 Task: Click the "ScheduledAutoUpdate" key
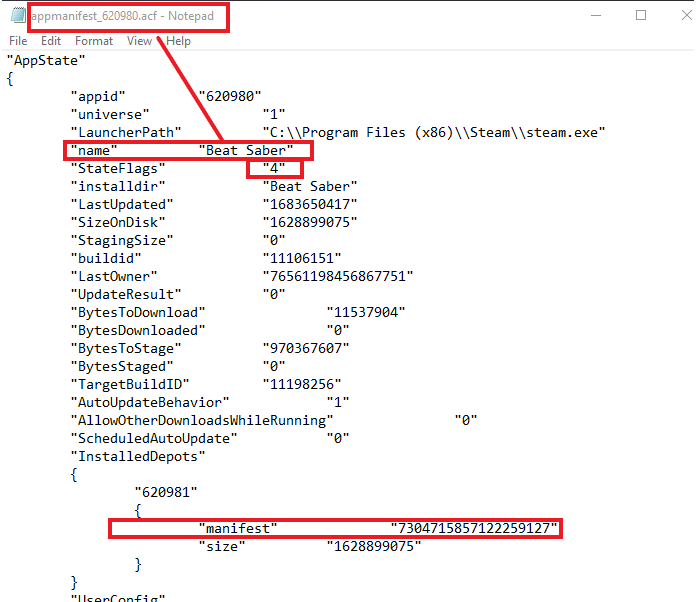(x=154, y=439)
